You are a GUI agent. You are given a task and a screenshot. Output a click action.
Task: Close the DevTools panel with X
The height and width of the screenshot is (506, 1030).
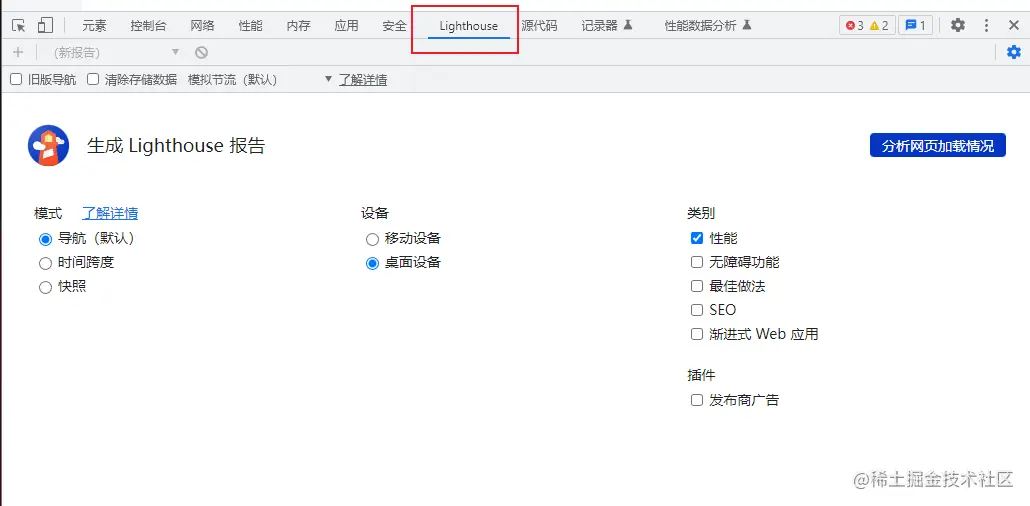[1014, 26]
